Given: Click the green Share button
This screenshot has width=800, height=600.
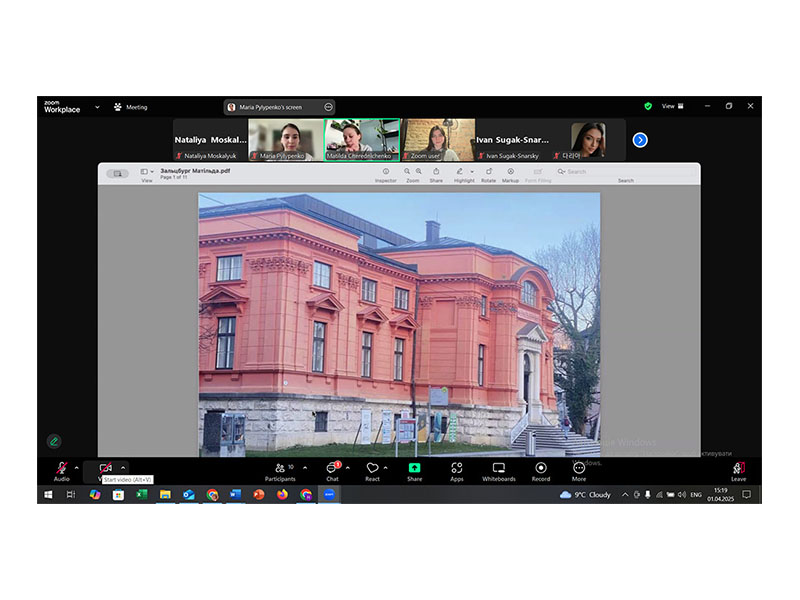Looking at the screenshot, I should (414, 471).
